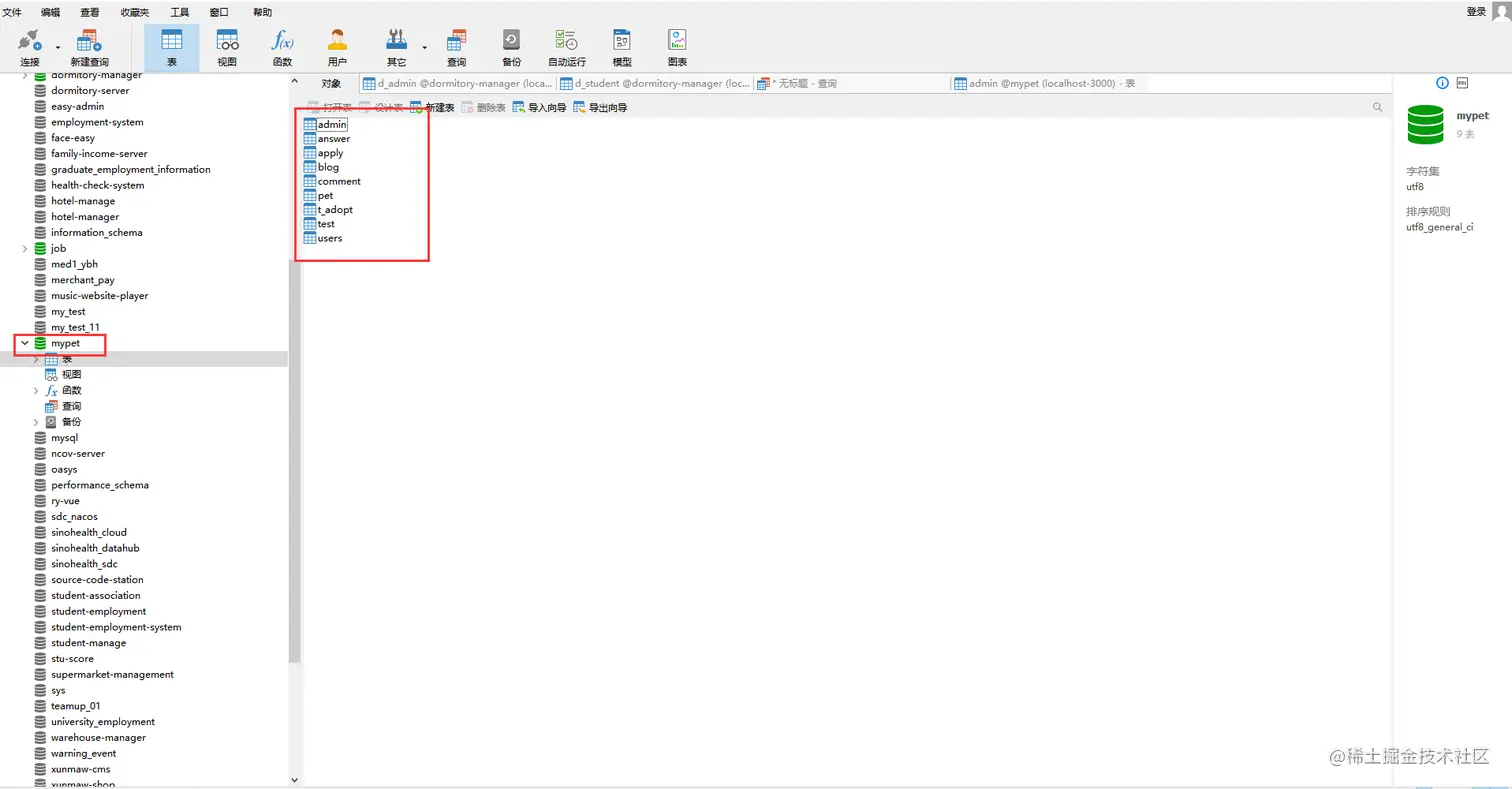Expand the 函数 node under mypet
1512x789 pixels.
(x=37, y=390)
